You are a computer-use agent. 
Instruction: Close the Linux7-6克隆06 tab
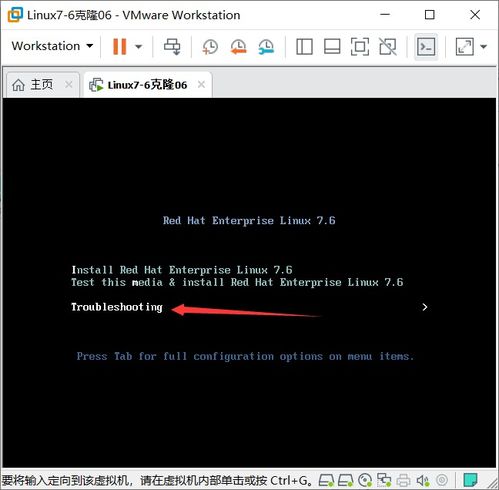coord(201,84)
